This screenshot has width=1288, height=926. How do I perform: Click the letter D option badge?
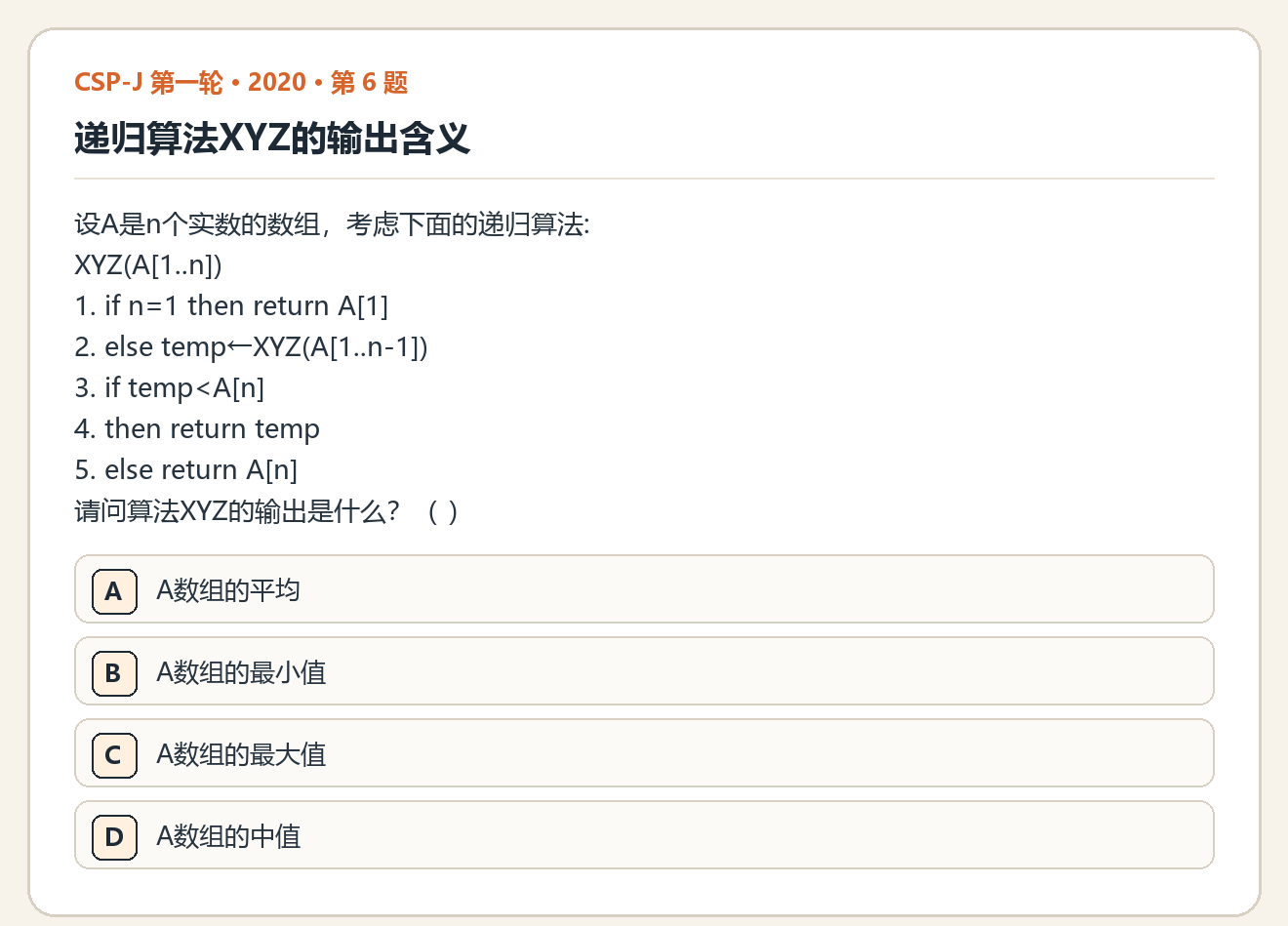coord(114,836)
